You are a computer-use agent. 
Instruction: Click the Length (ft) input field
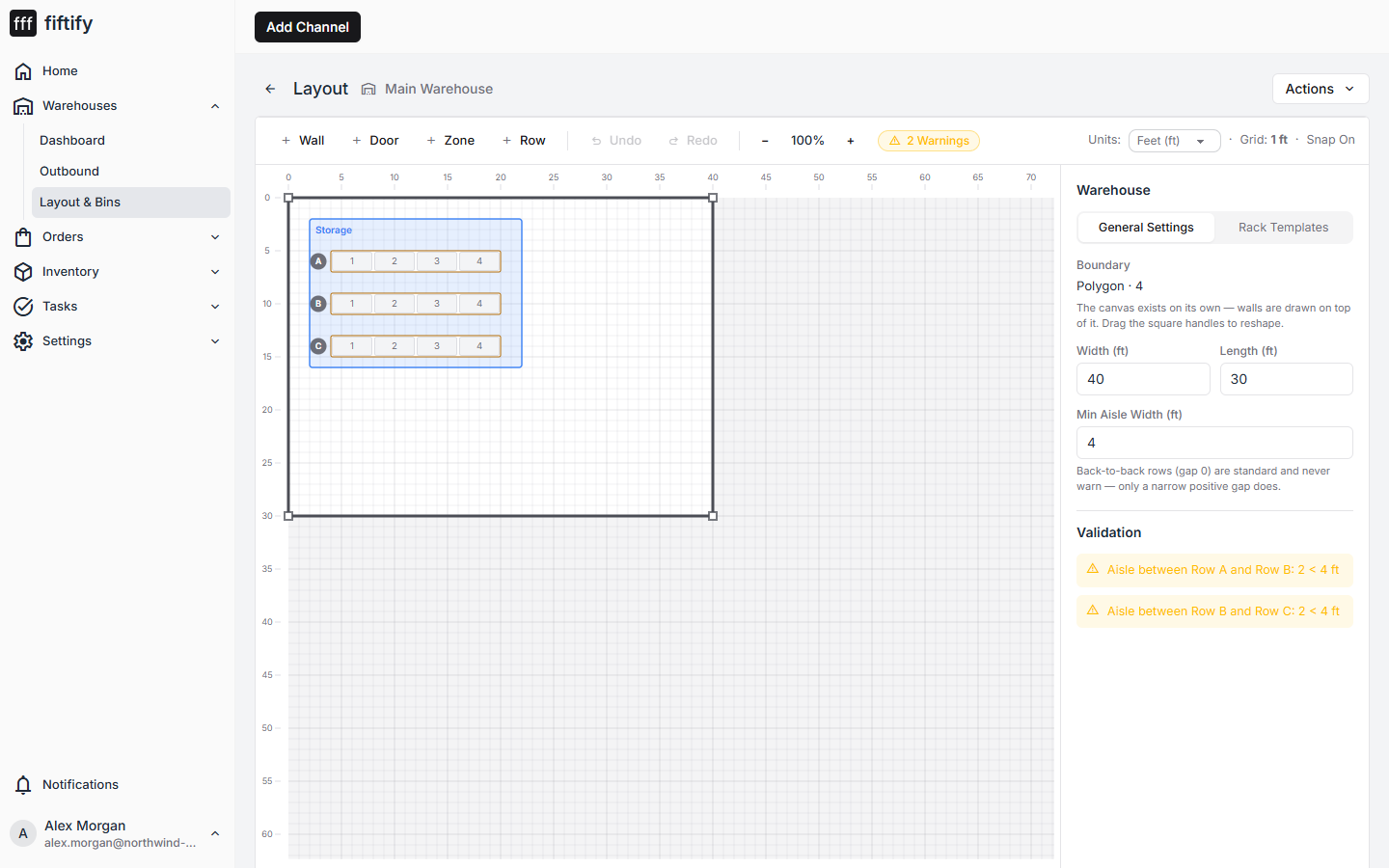tap(1286, 379)
